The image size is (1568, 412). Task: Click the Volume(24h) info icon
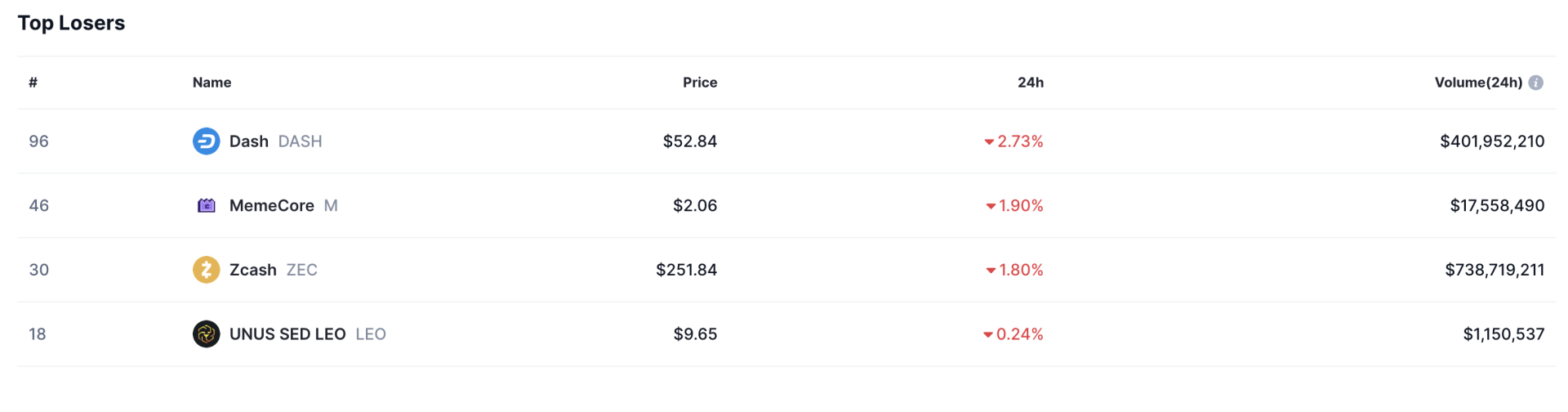point(1536,83)
